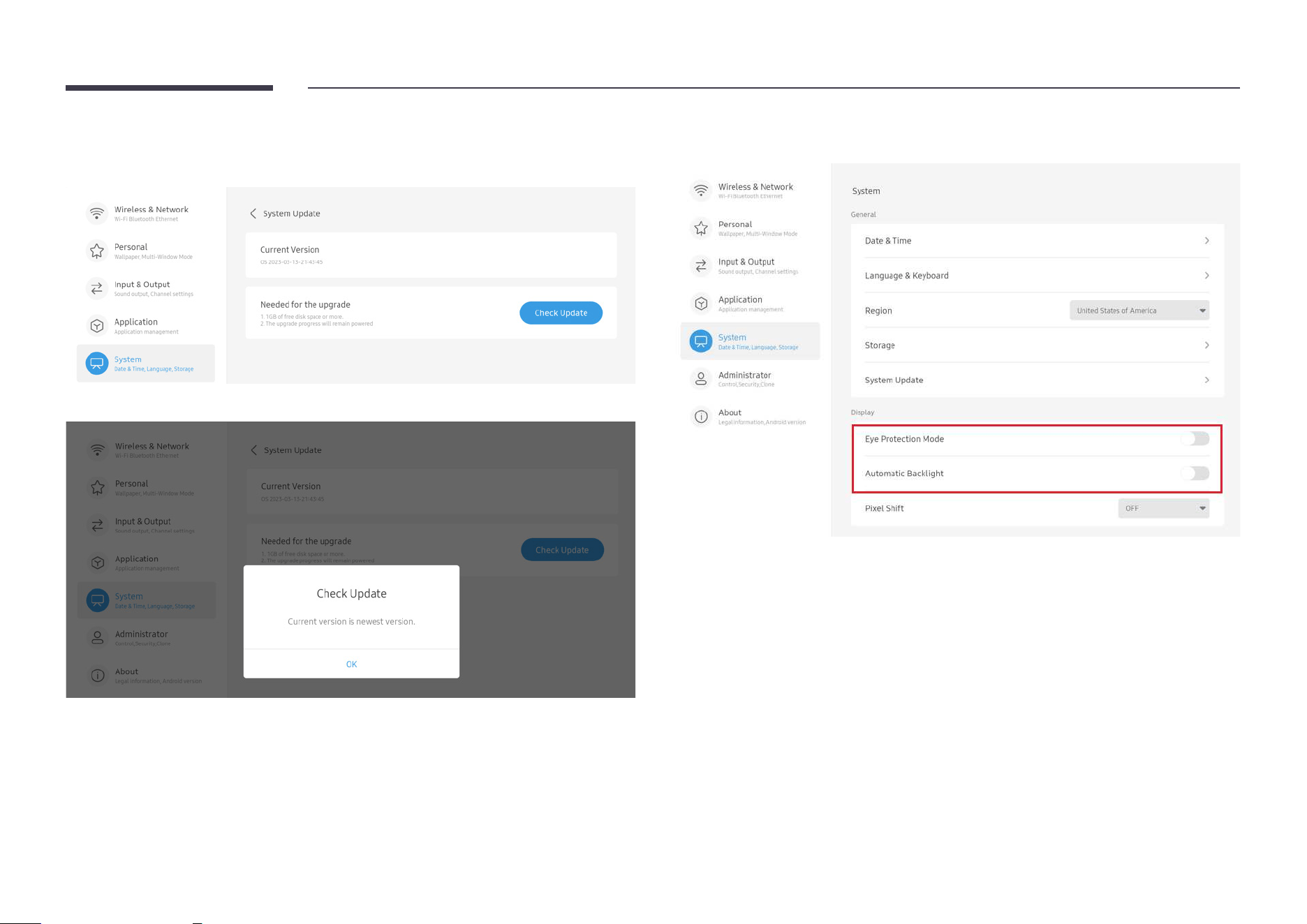Click the back chevron beside System Update in the undimmed screen

pos(253,214)
